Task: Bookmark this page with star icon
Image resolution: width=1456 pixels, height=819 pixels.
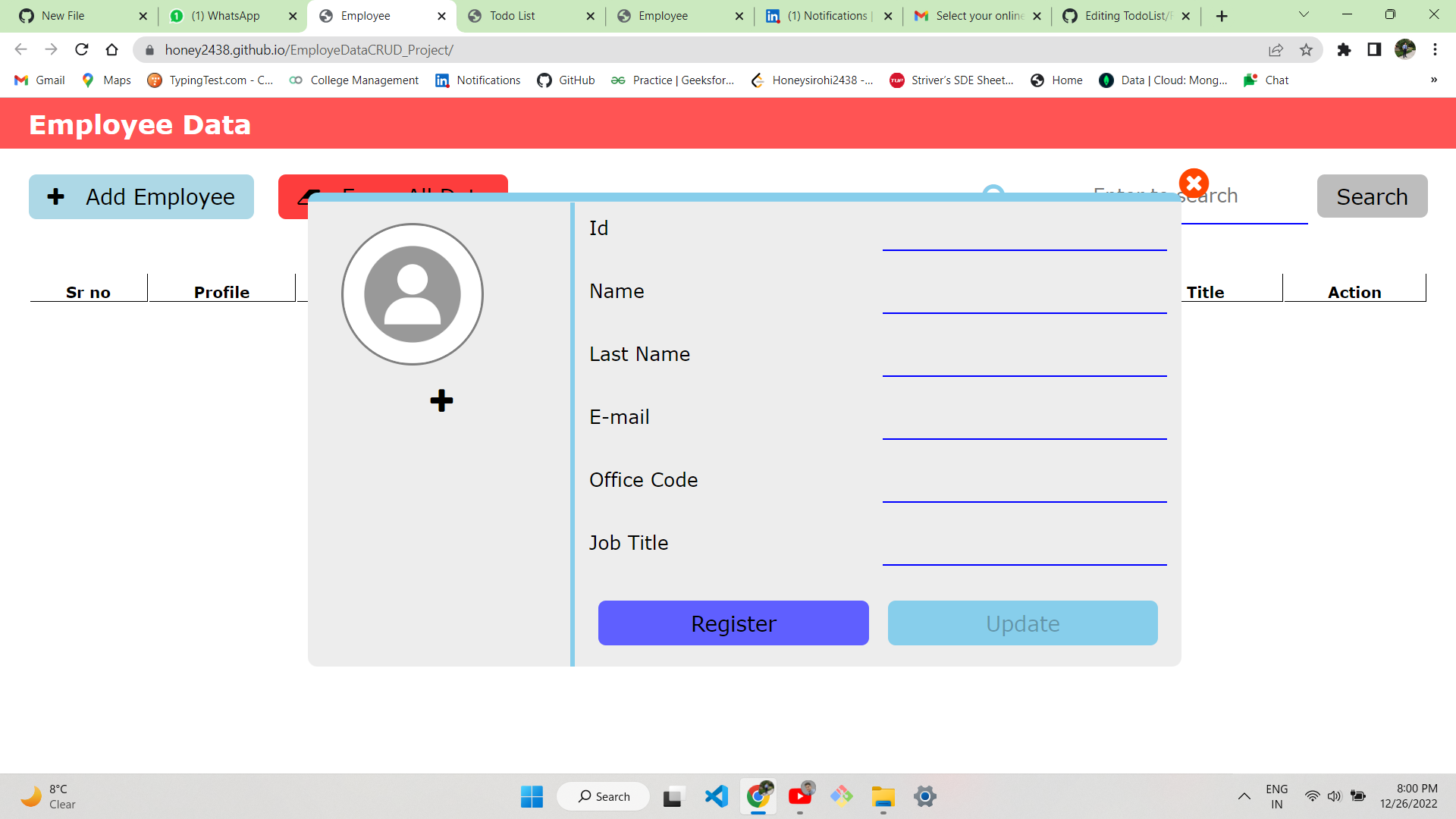Action: [1306, 50]
